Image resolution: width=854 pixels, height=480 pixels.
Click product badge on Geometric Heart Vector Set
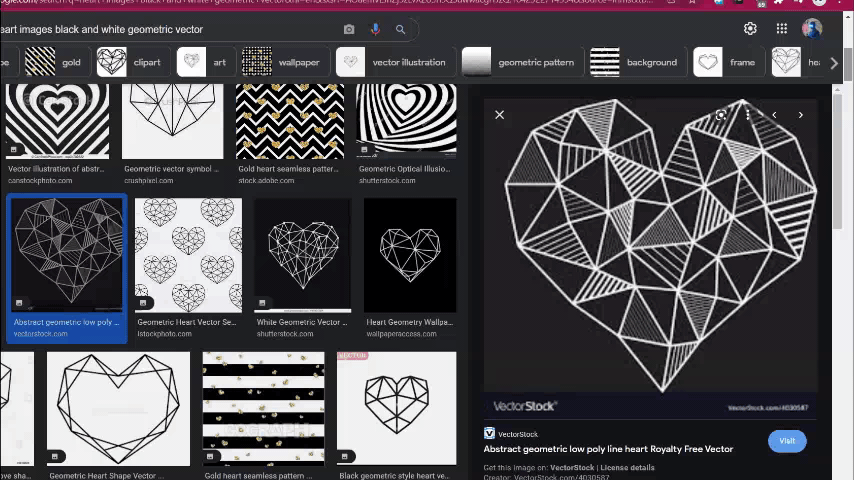pos(143,303)
